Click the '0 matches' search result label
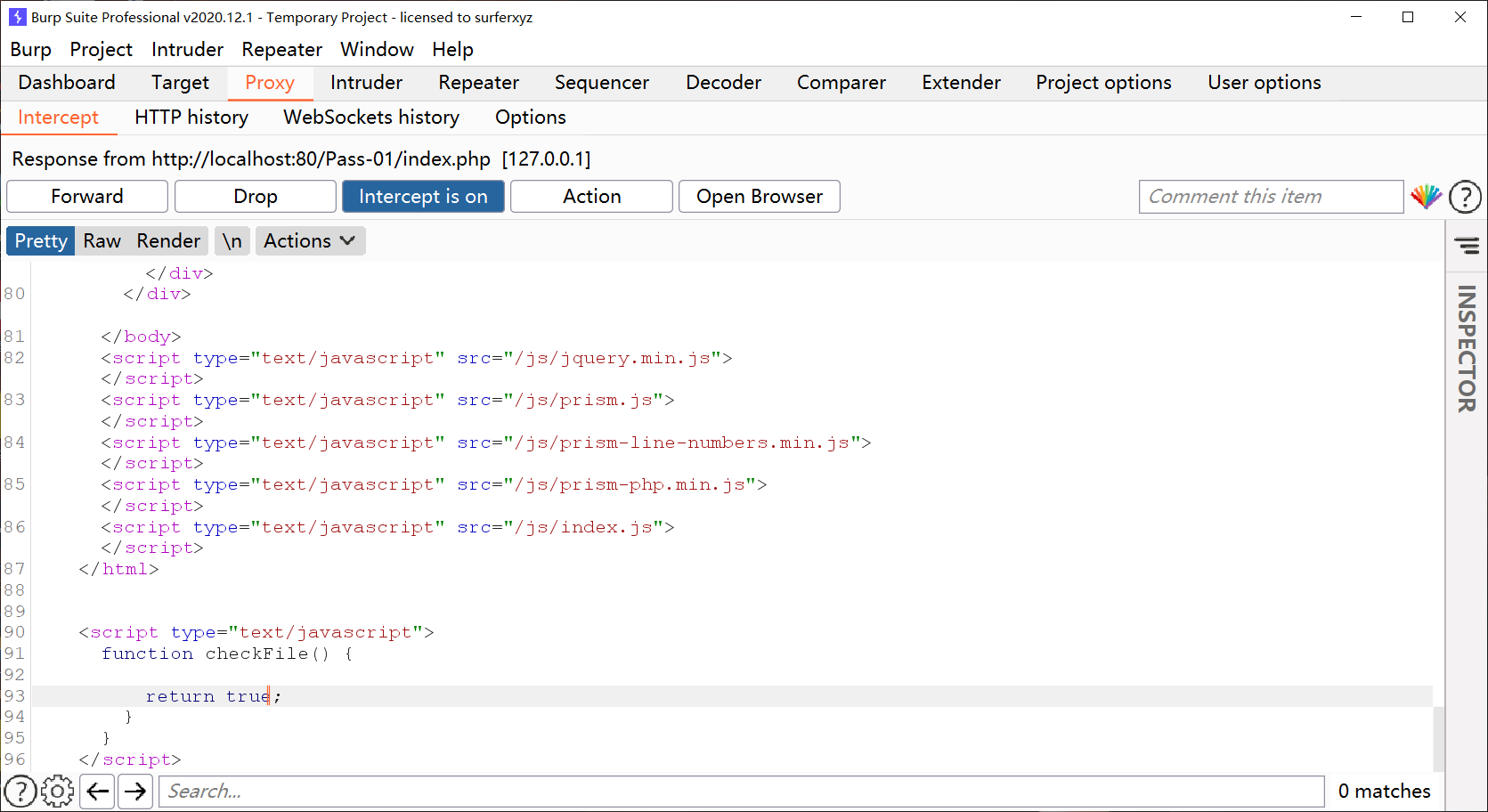 click(x=1384, y=791)
